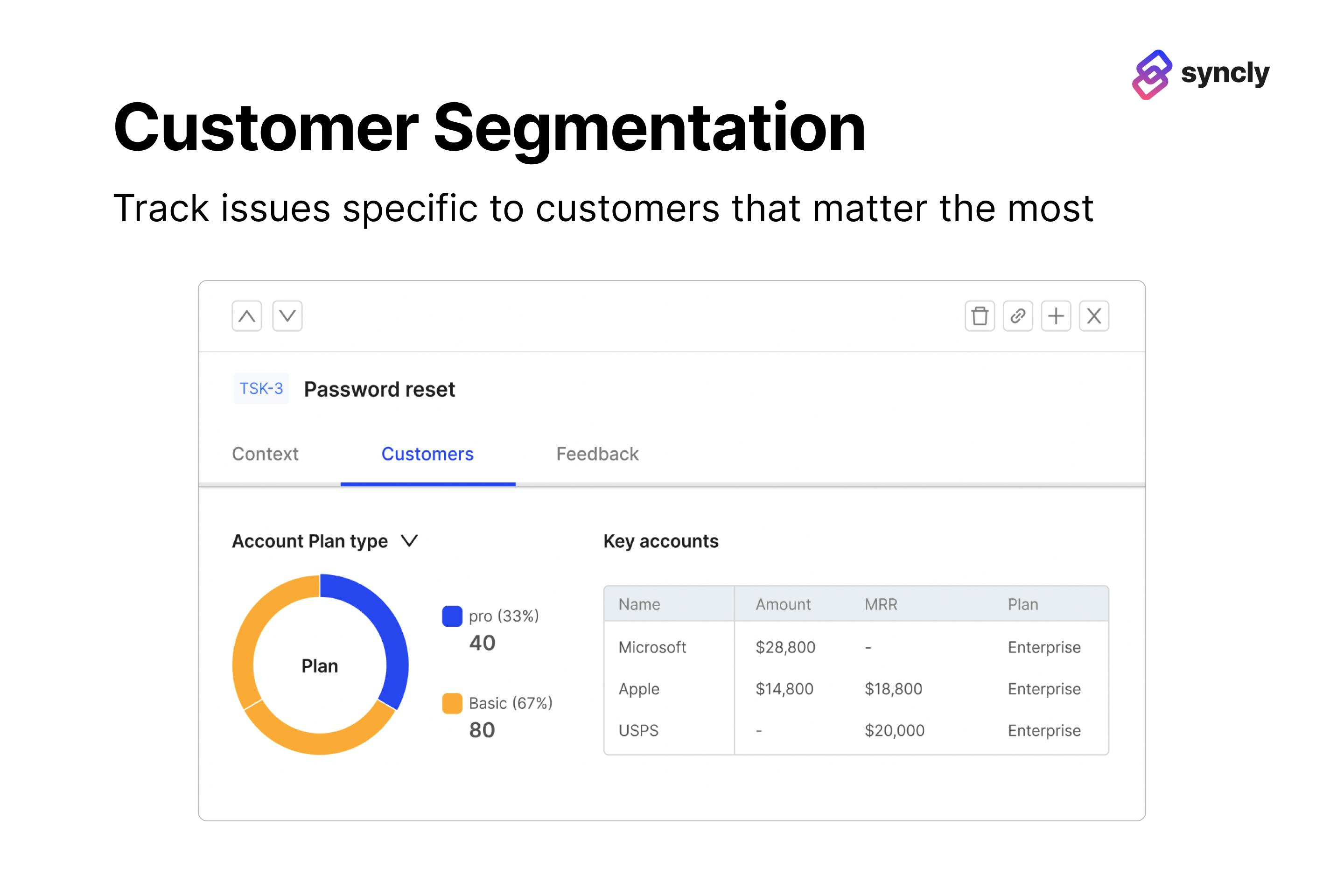Click the blue pro legend swatch
This screenshot has height=896, width=1344.
coord(452,616)
